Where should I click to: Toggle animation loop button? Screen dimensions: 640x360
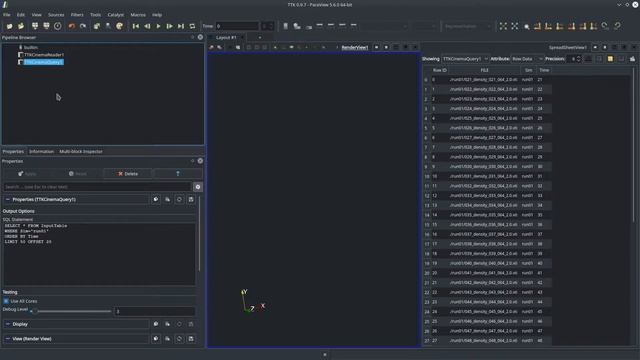point(192,26)
